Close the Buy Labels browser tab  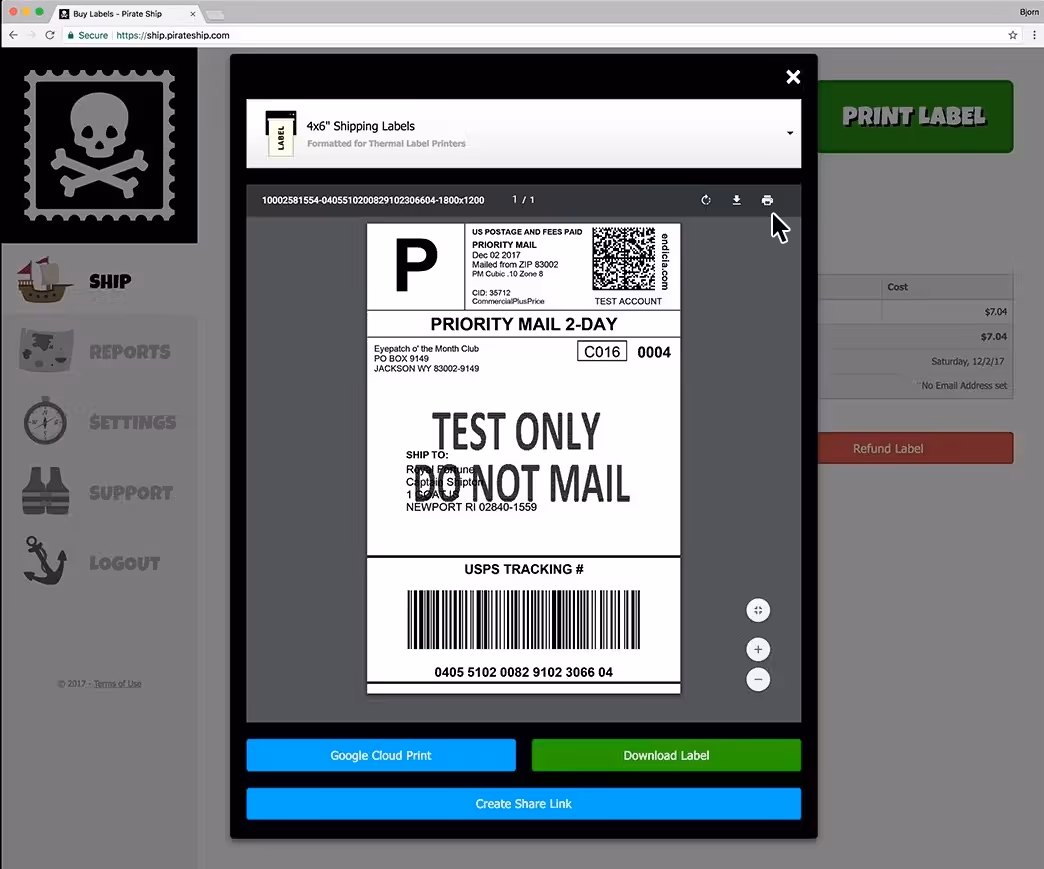tap(192, 13)
